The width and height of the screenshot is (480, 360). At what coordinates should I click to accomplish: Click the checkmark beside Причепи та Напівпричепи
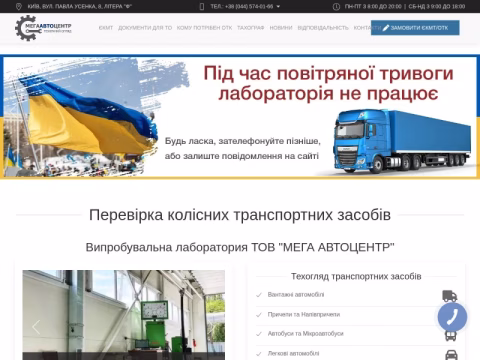point(259,315)
